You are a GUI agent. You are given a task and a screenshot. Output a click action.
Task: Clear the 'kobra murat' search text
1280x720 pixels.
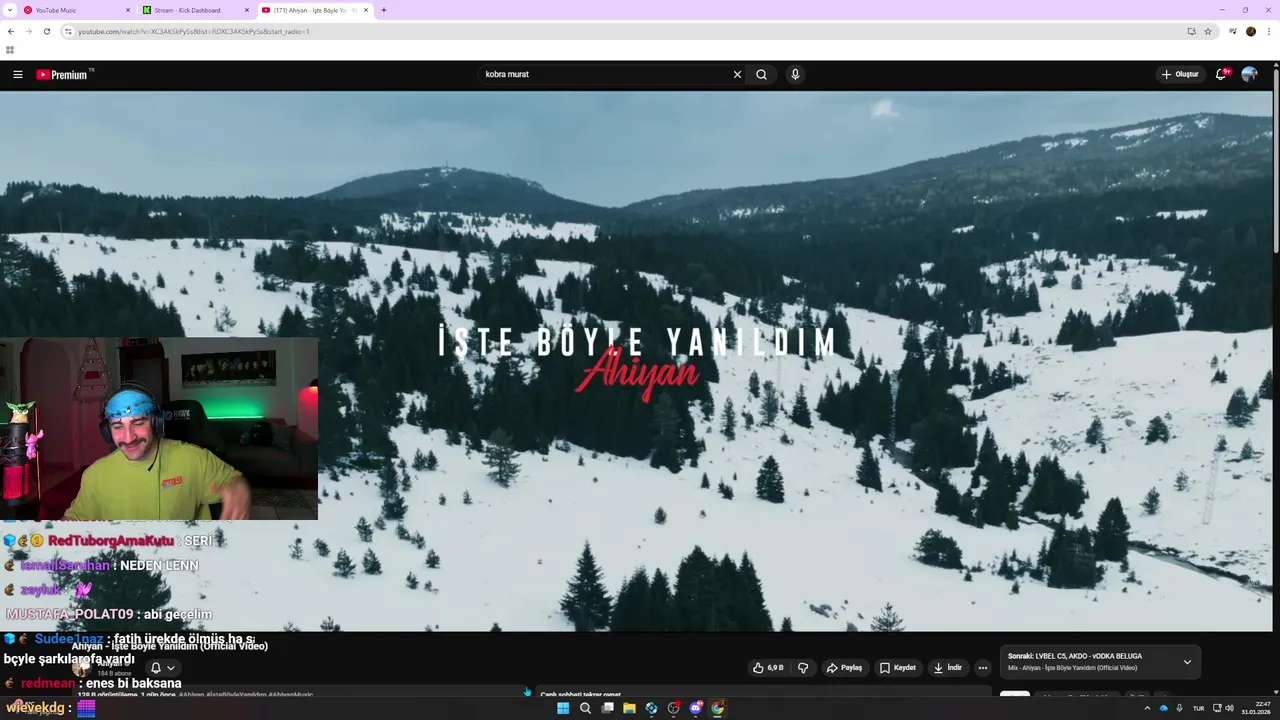(x=737, y=74)
